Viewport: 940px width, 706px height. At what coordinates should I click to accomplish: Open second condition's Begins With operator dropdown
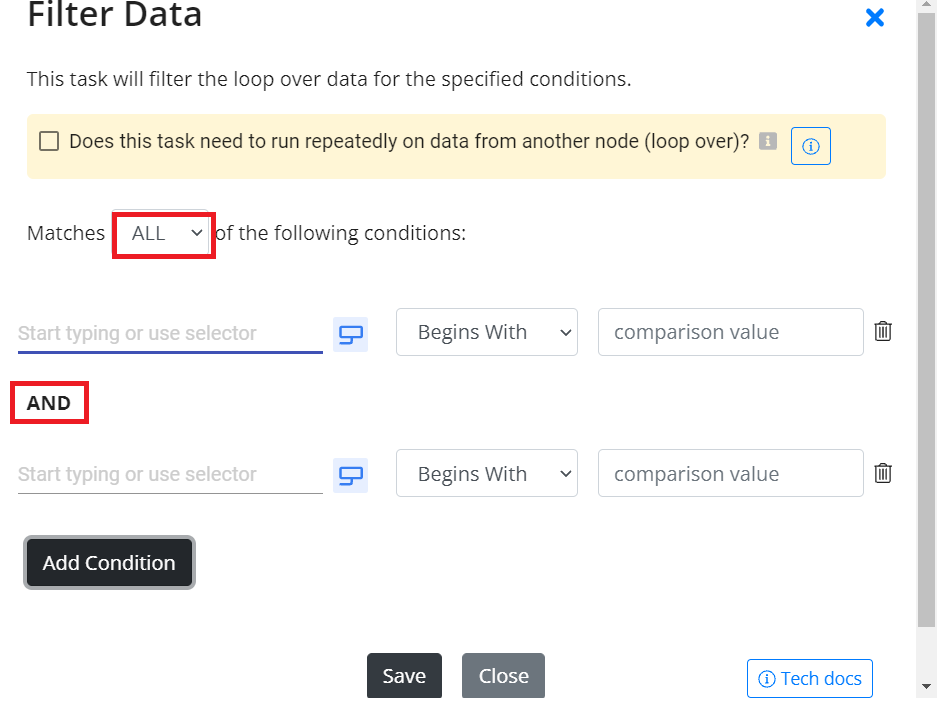pos(487,473)
